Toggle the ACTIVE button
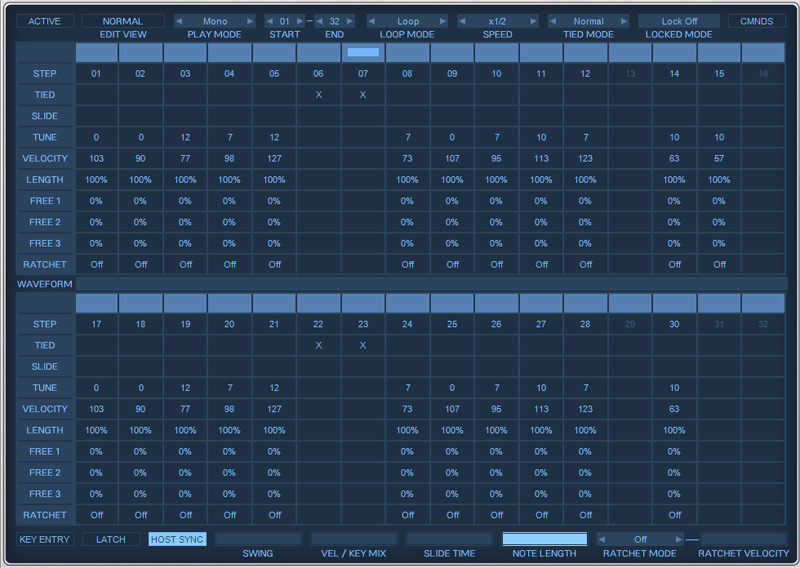800x568 pixels. (44, 21)
